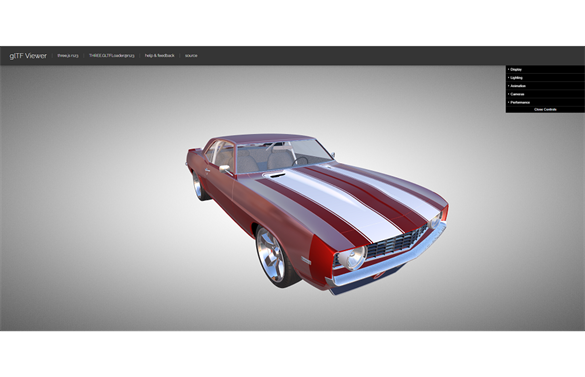Viewport: 585px width, 377px height.
Task: Expand the Display folder
Action: tap(545, 69)
